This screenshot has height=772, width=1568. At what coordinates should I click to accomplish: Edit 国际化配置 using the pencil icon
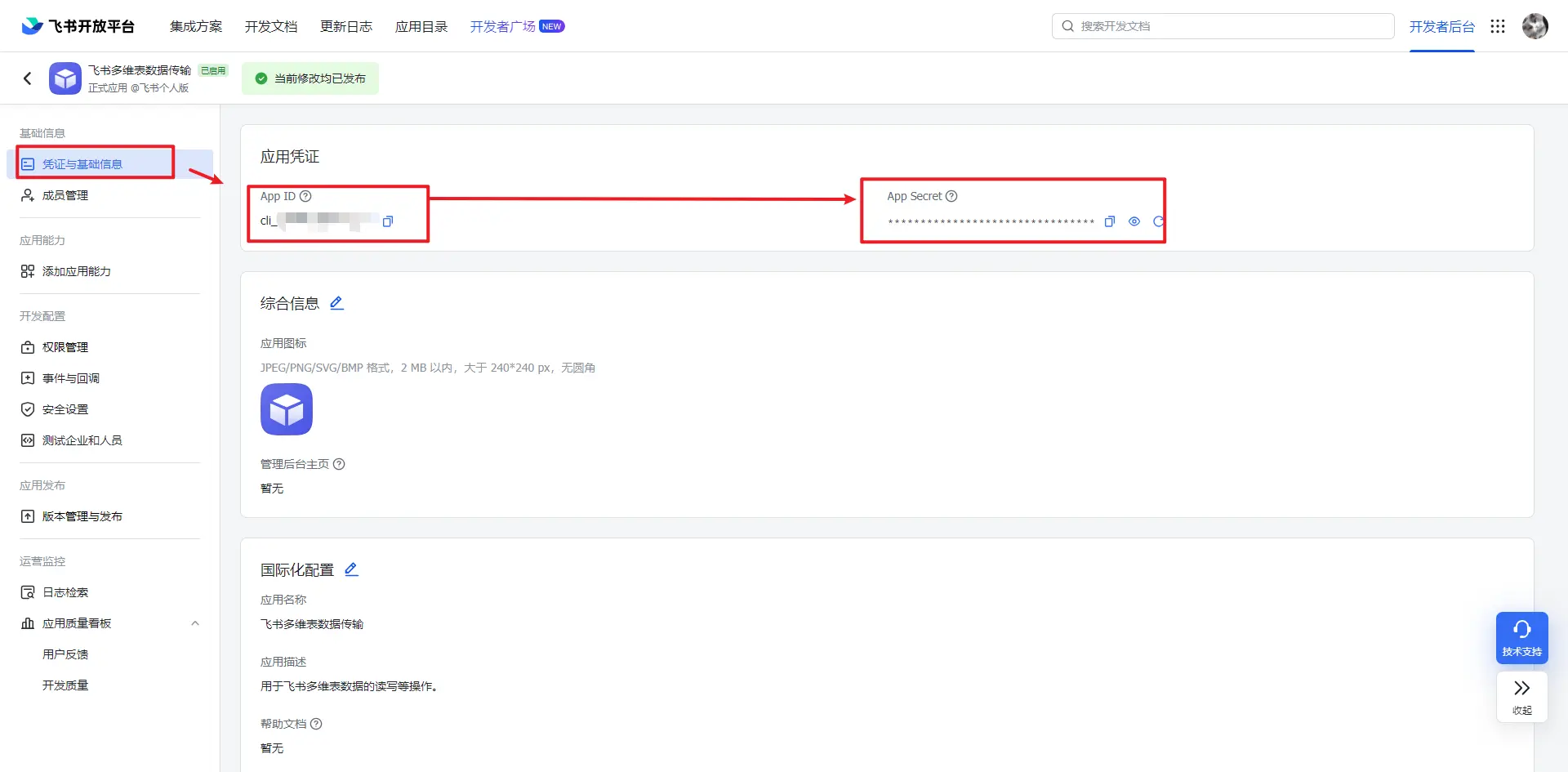click(351, 569)
